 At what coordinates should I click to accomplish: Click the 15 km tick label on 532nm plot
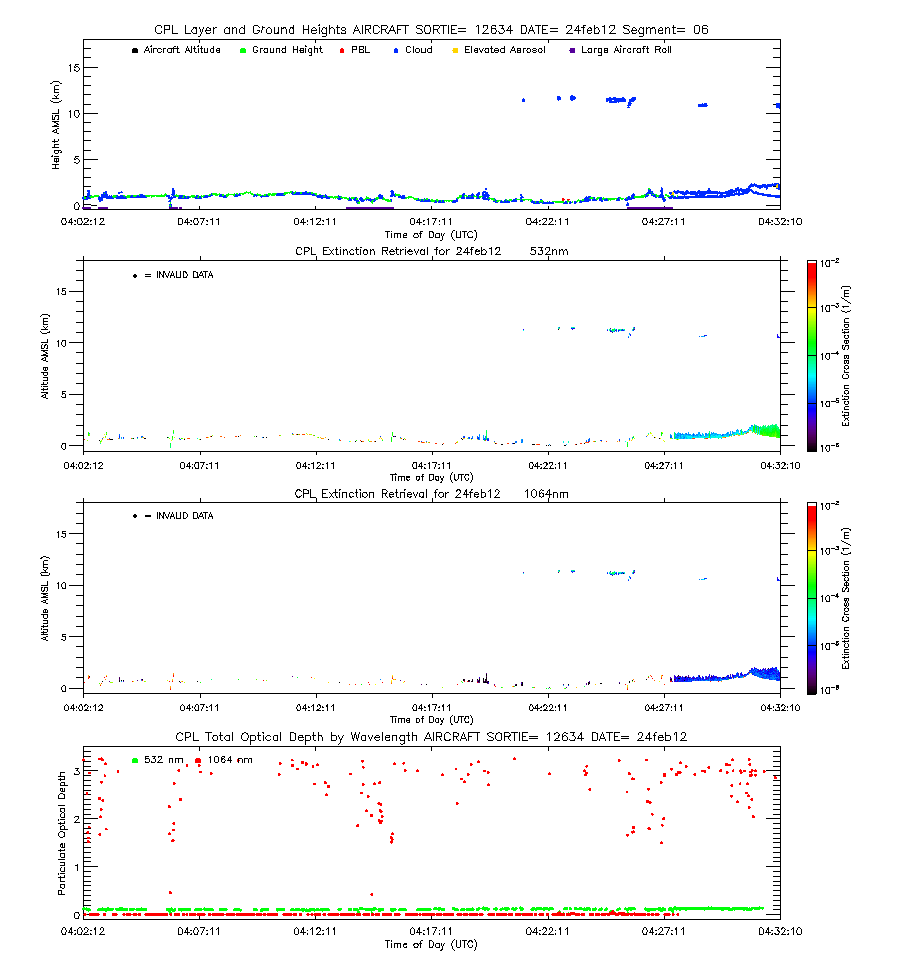point(61,291)
